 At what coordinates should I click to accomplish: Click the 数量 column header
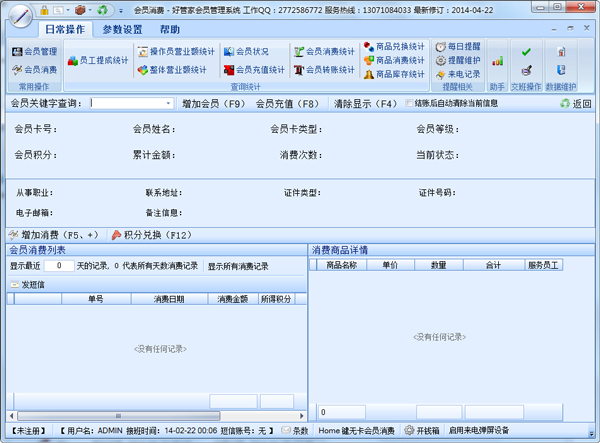click(x=439, y=265)
